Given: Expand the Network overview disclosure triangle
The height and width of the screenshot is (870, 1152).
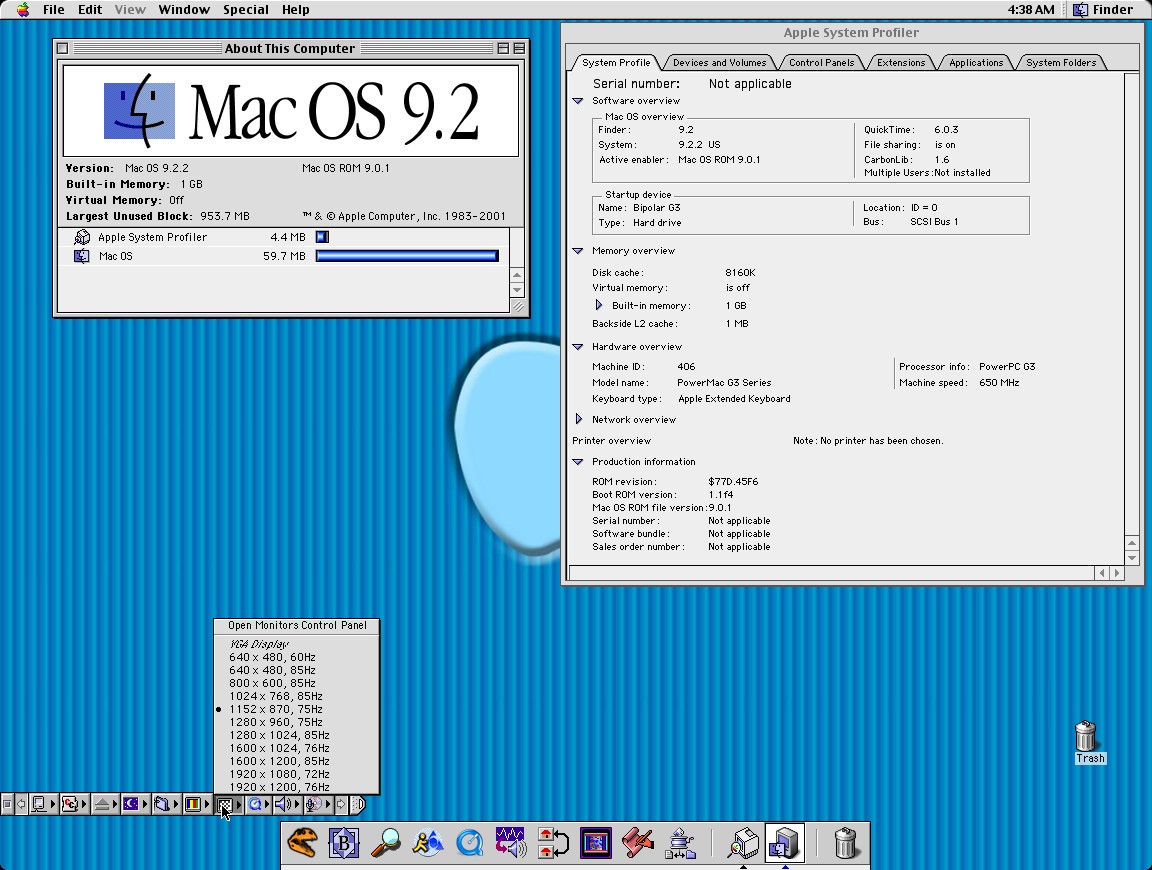Looking at the screenshot, I should [579, 420].
